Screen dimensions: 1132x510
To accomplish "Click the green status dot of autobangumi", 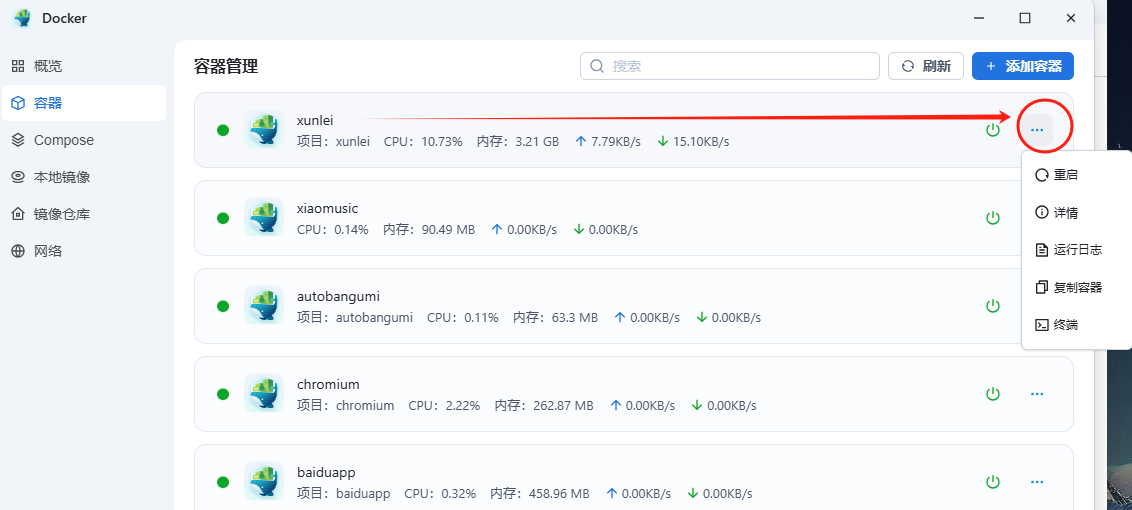I will coord(223,306).
